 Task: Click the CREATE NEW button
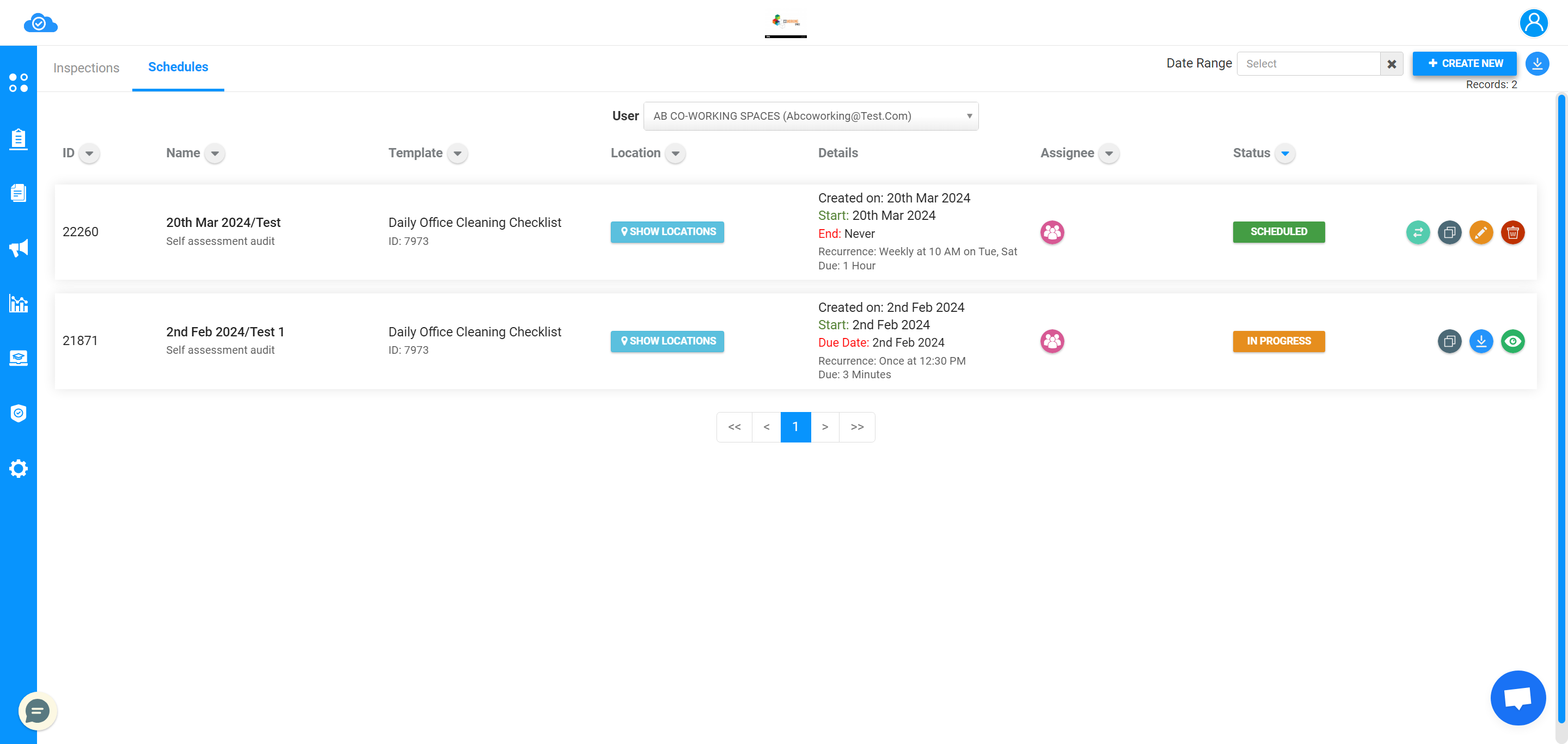coord(1464,63)
